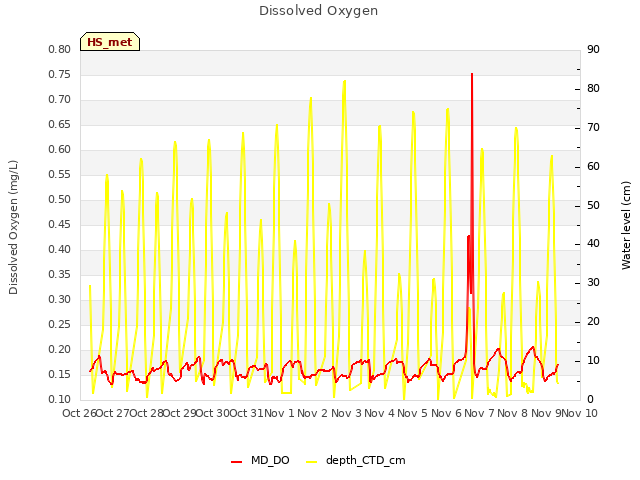This screenshot has height=480, width=640.
Task: Click the Oct 29 date tick label
Action: (180, 413)
